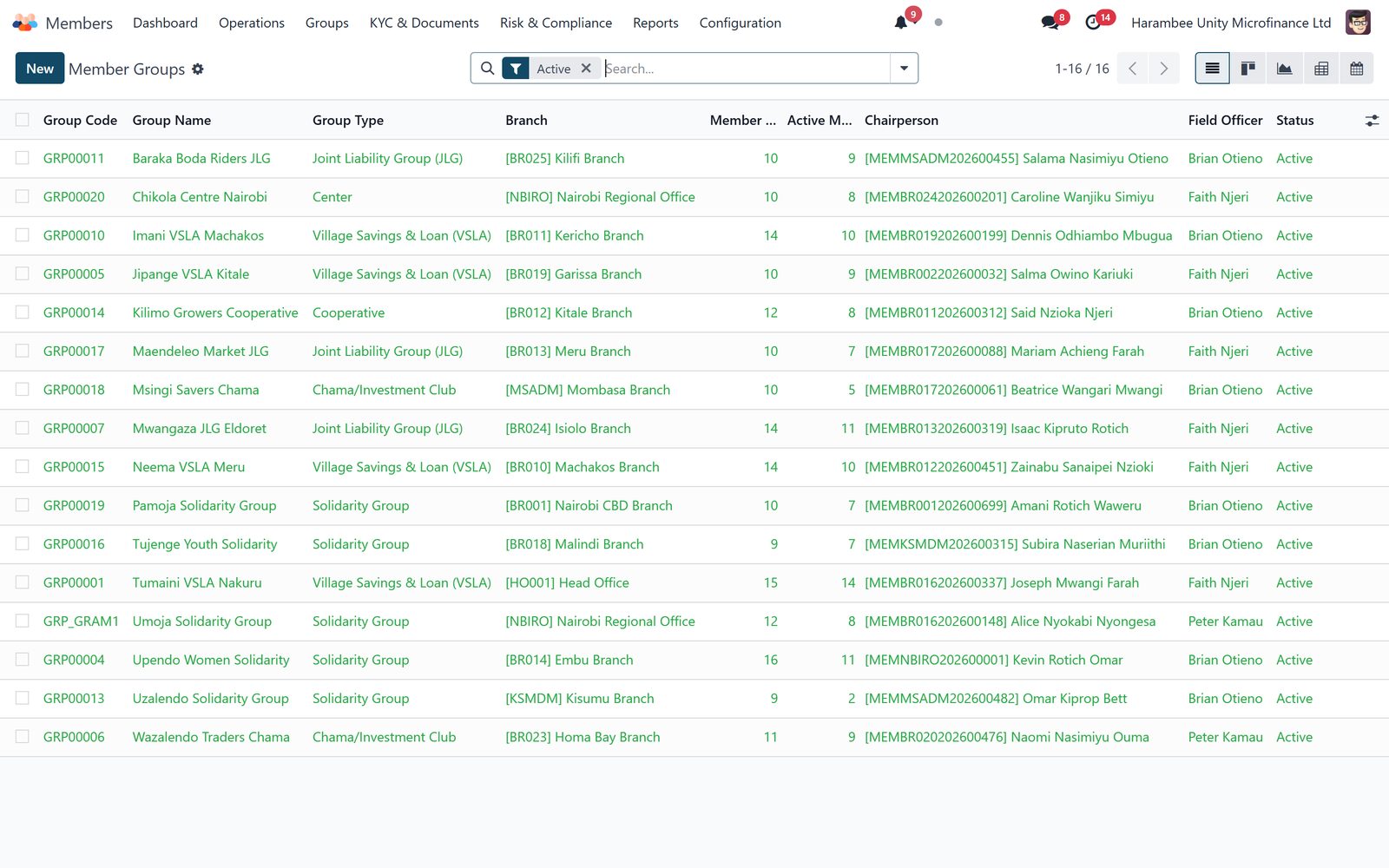Viewport: 1389px width, 868px height.
Task: Remove the Active filter tag
Action: (586, 69)
